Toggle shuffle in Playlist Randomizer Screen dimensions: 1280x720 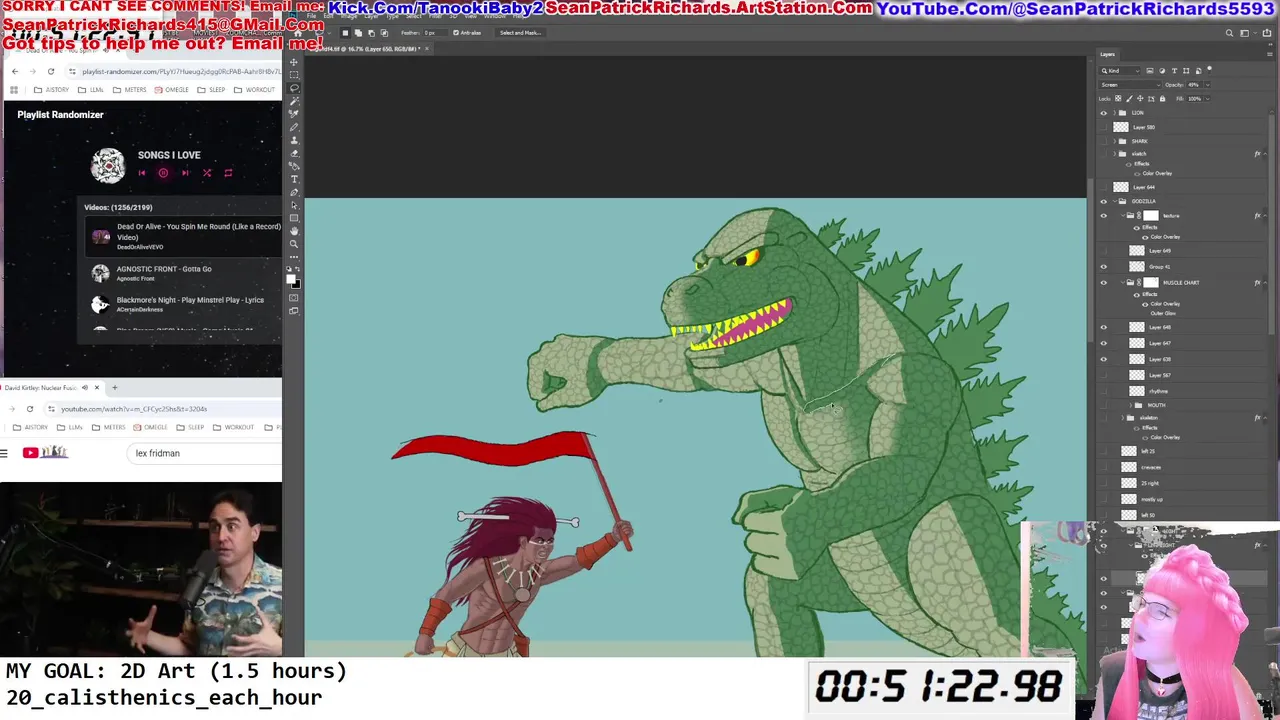tap(207, 173)
